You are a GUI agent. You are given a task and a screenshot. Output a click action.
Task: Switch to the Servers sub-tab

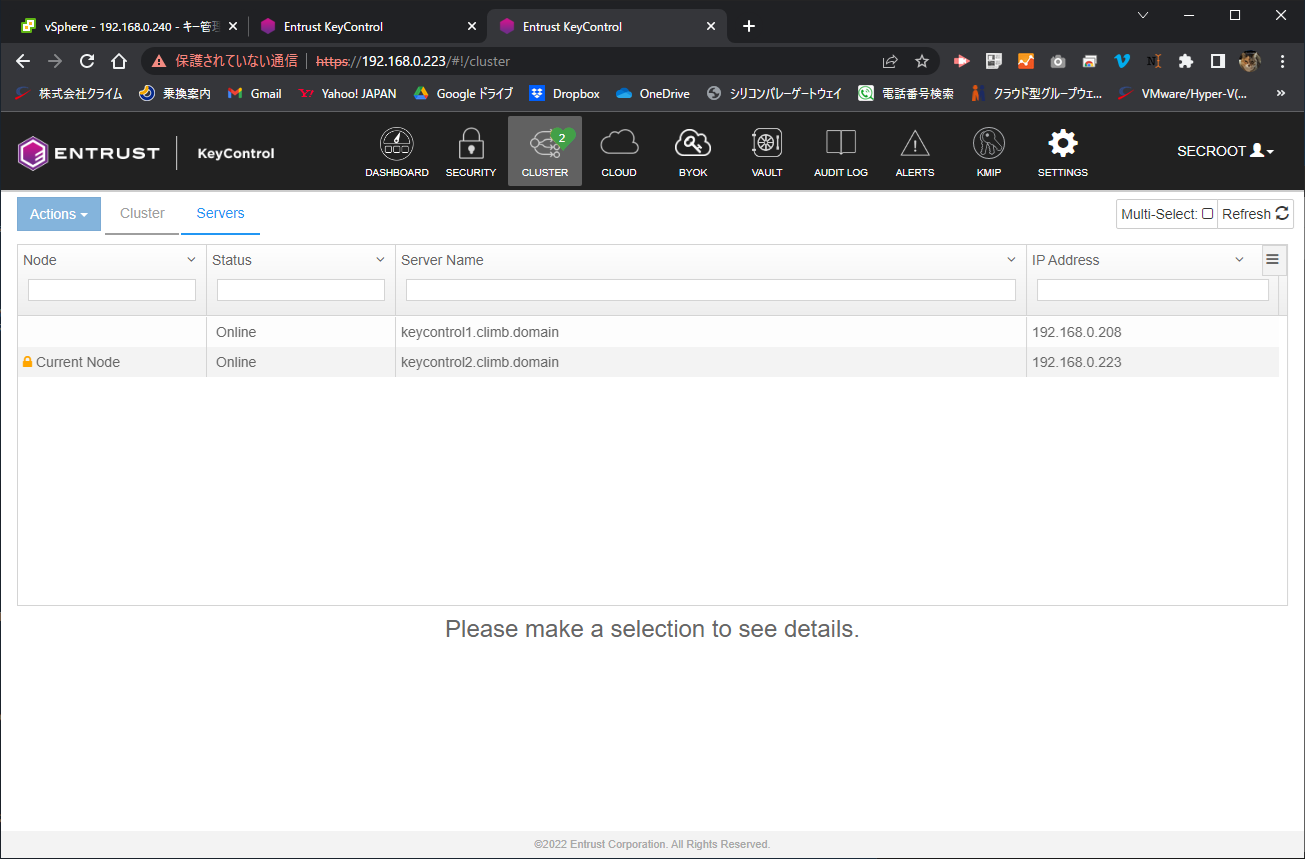tap(220, 213)
